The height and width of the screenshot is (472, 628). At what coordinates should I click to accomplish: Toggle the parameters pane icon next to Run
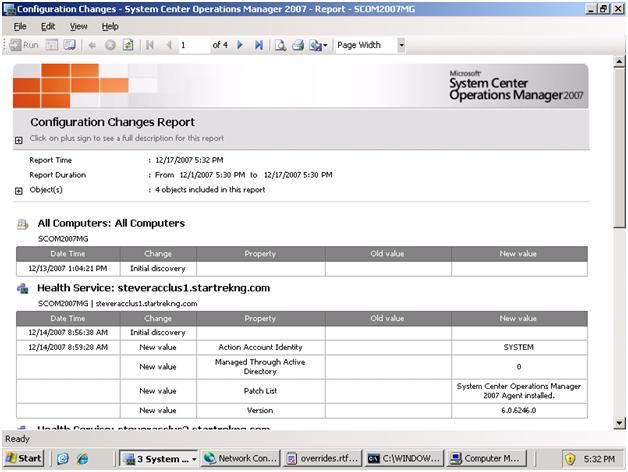[52, 45]
